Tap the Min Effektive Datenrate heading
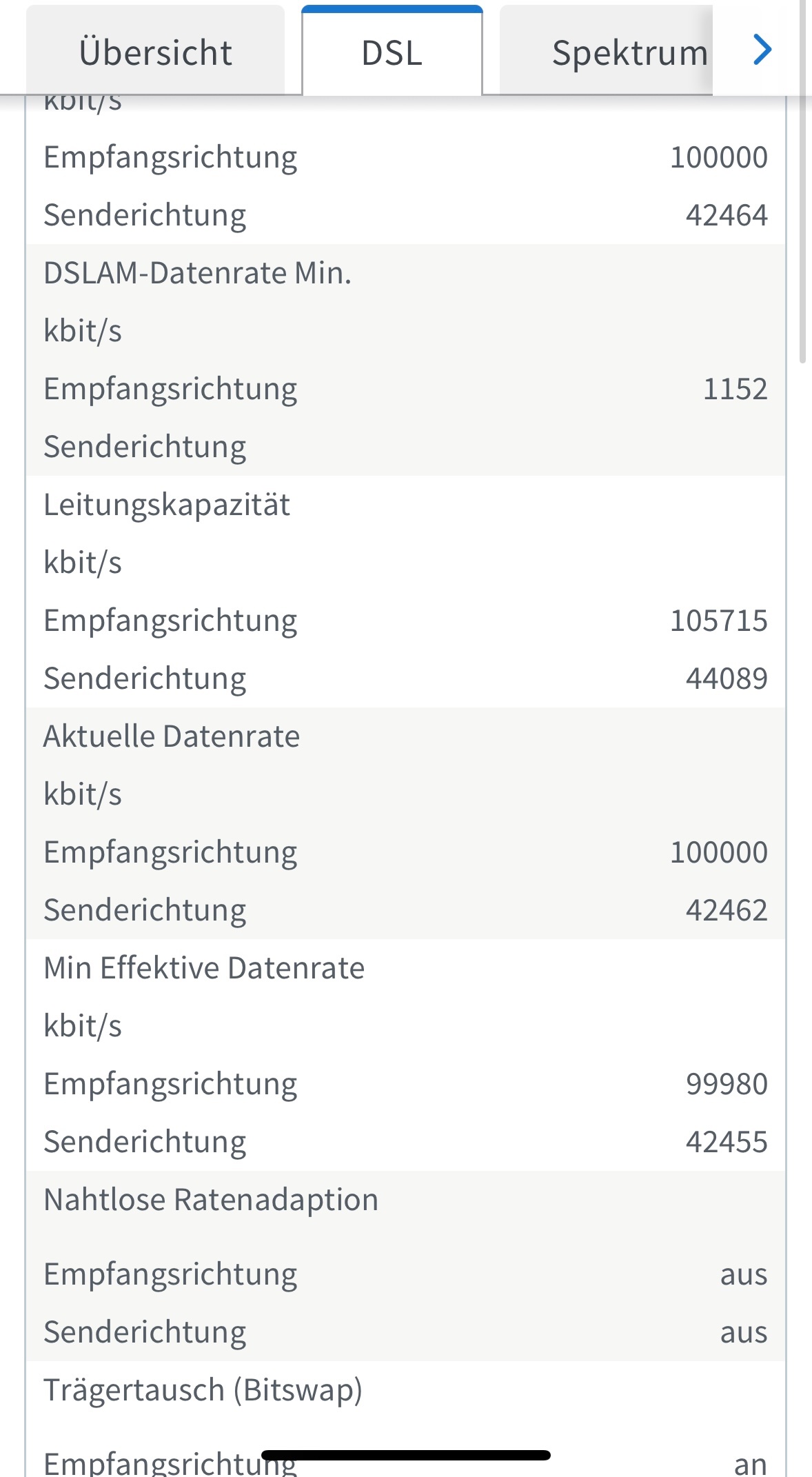 [204, 968]
